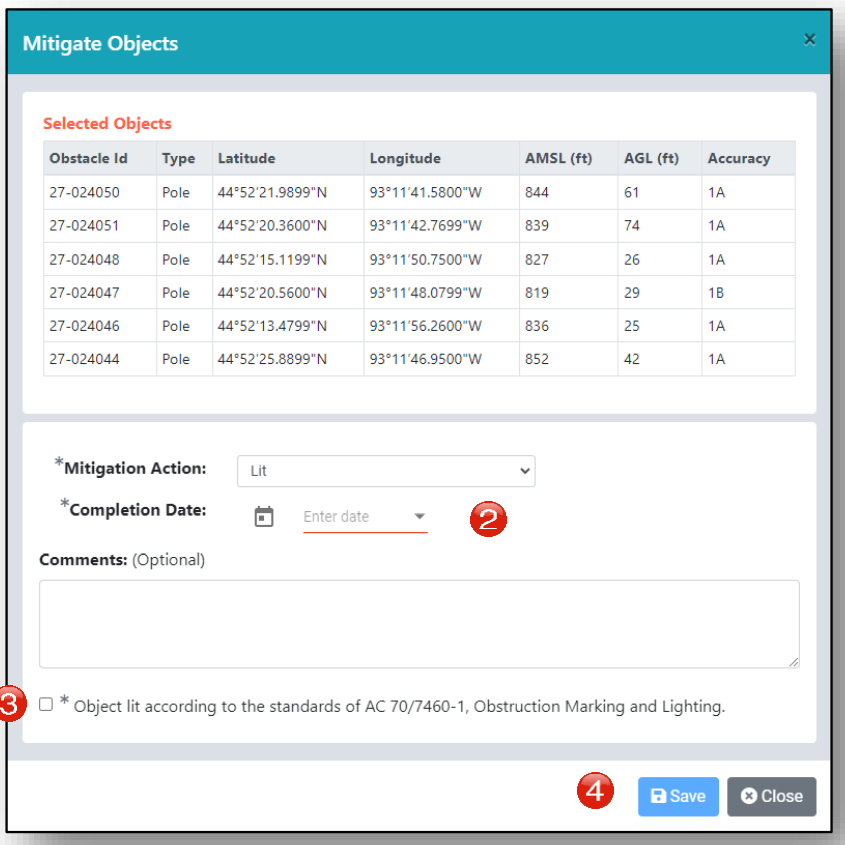Expand the Enter date dropdown arrow
Screen dimensions: 845x845
click(419, 516)
